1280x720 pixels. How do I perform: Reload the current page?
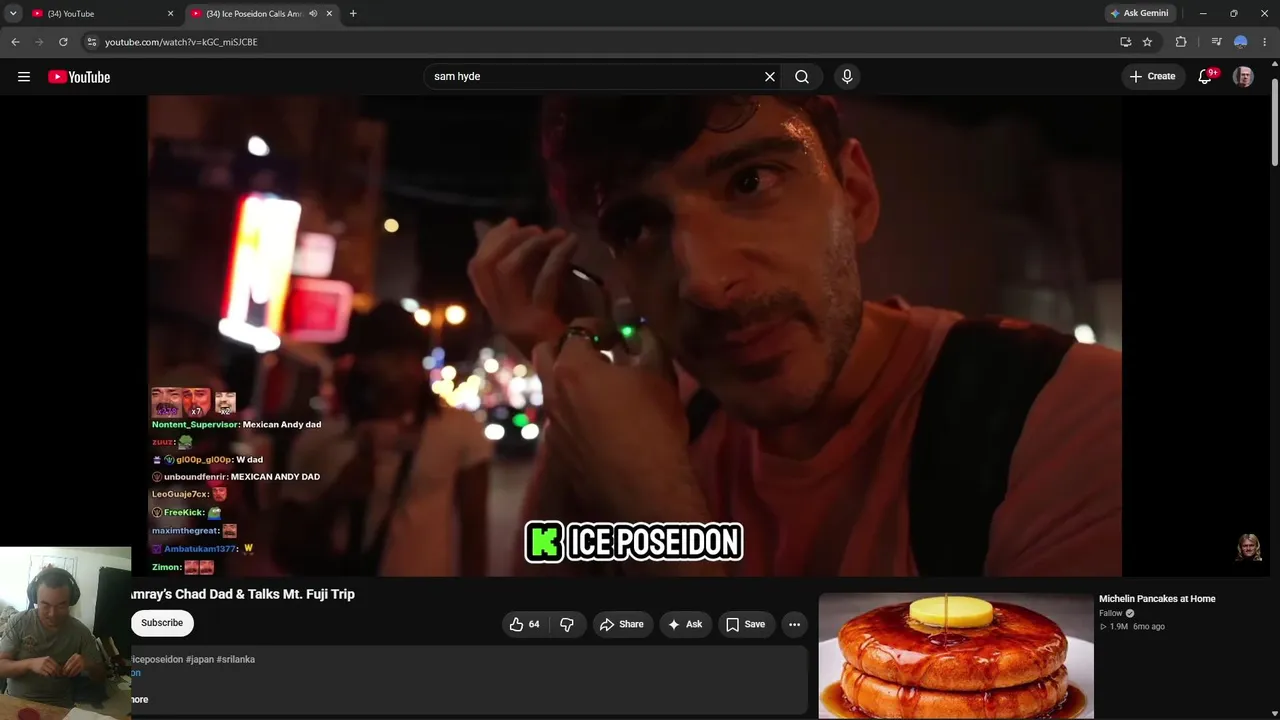pos(63,42)
